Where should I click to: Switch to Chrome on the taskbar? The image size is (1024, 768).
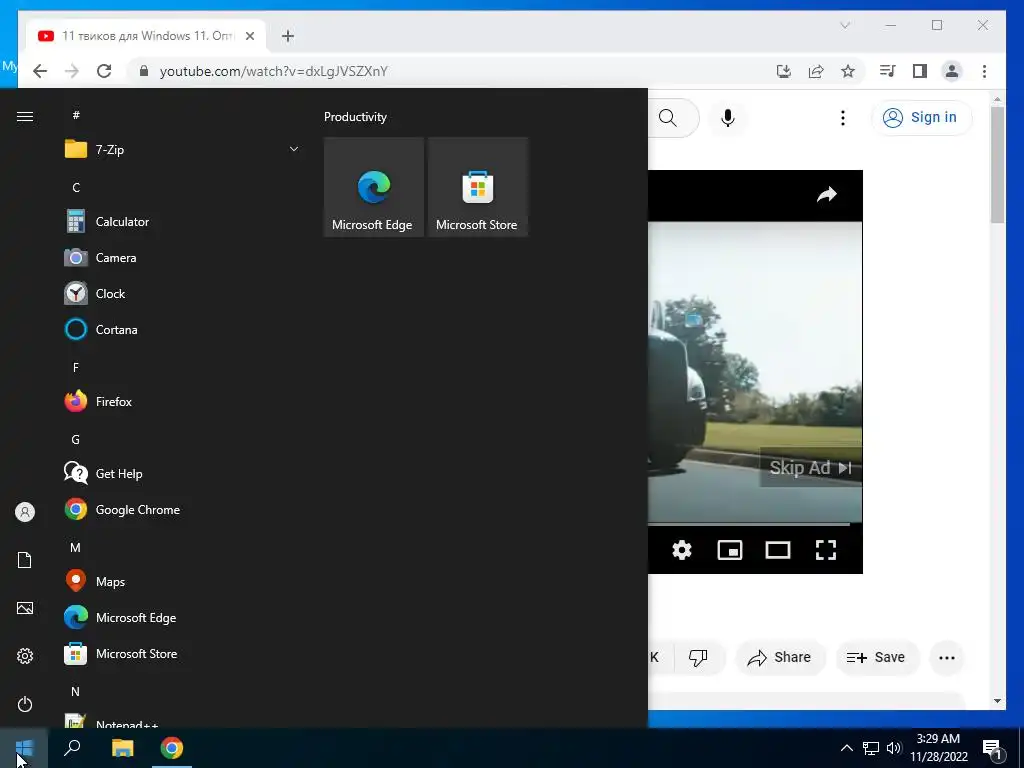click(x=172, y=748)
